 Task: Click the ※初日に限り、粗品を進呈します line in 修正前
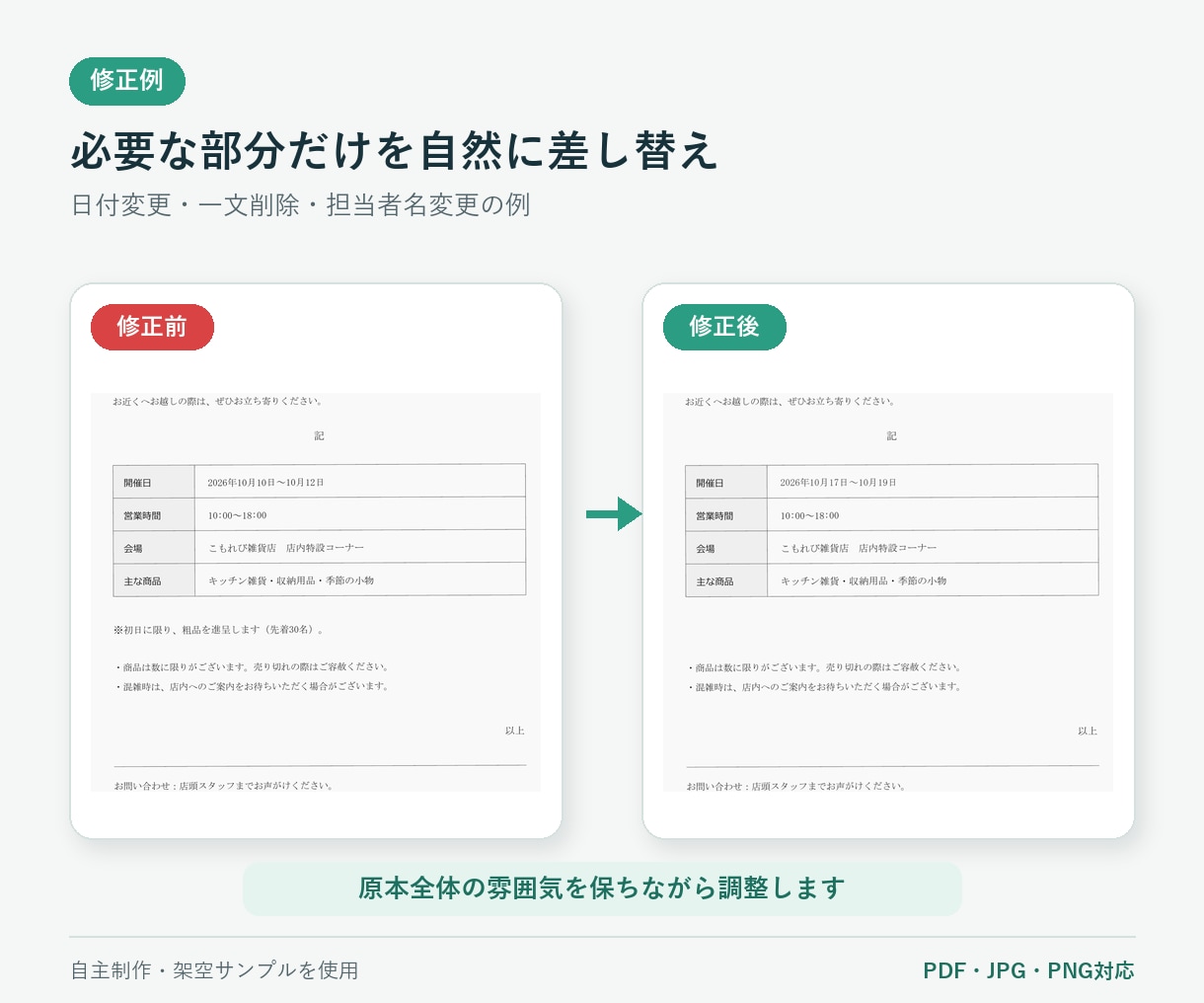click(219, 630)
